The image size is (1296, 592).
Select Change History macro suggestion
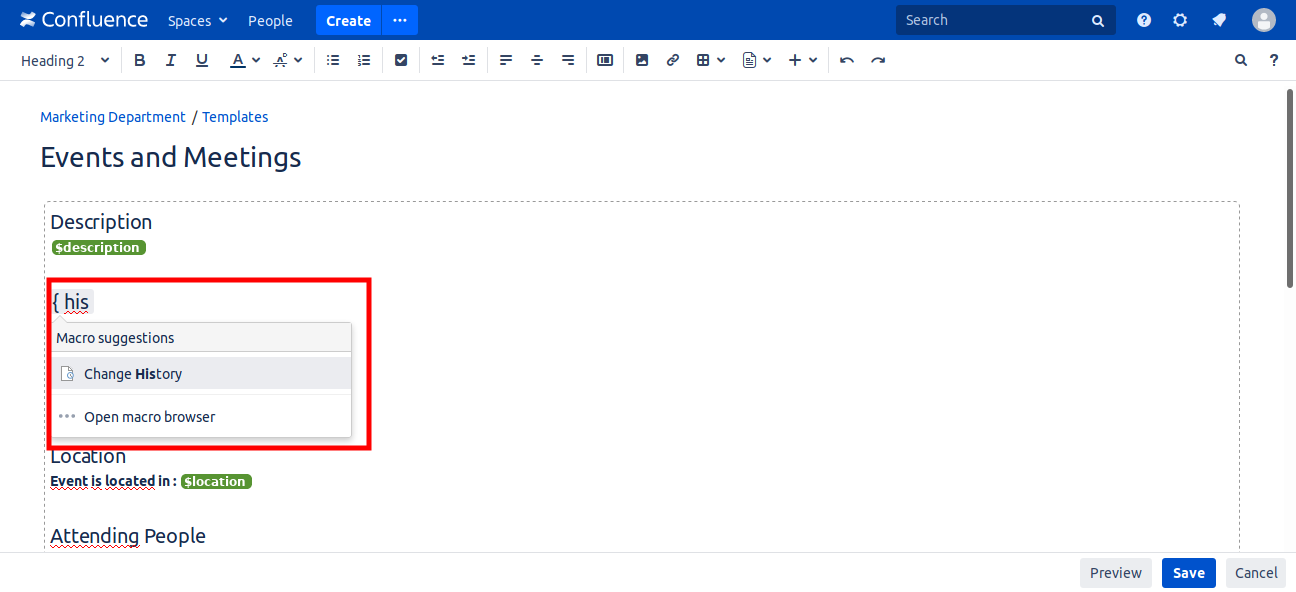[133, 374]
